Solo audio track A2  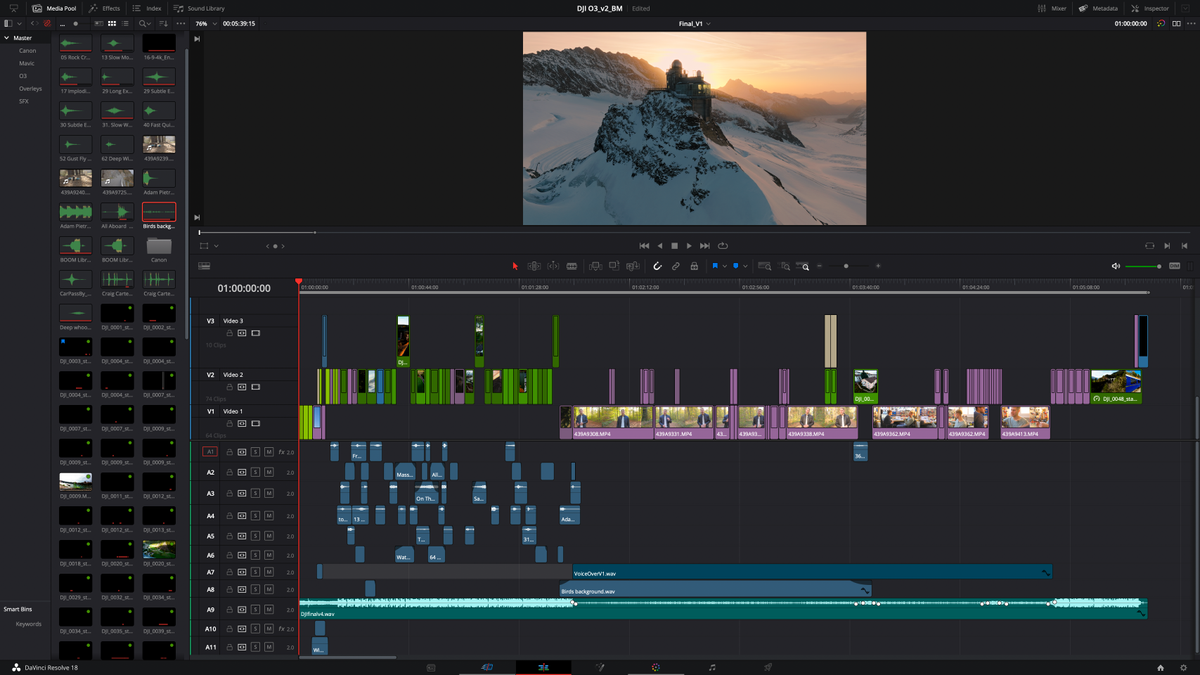click(x=255, y=472)
